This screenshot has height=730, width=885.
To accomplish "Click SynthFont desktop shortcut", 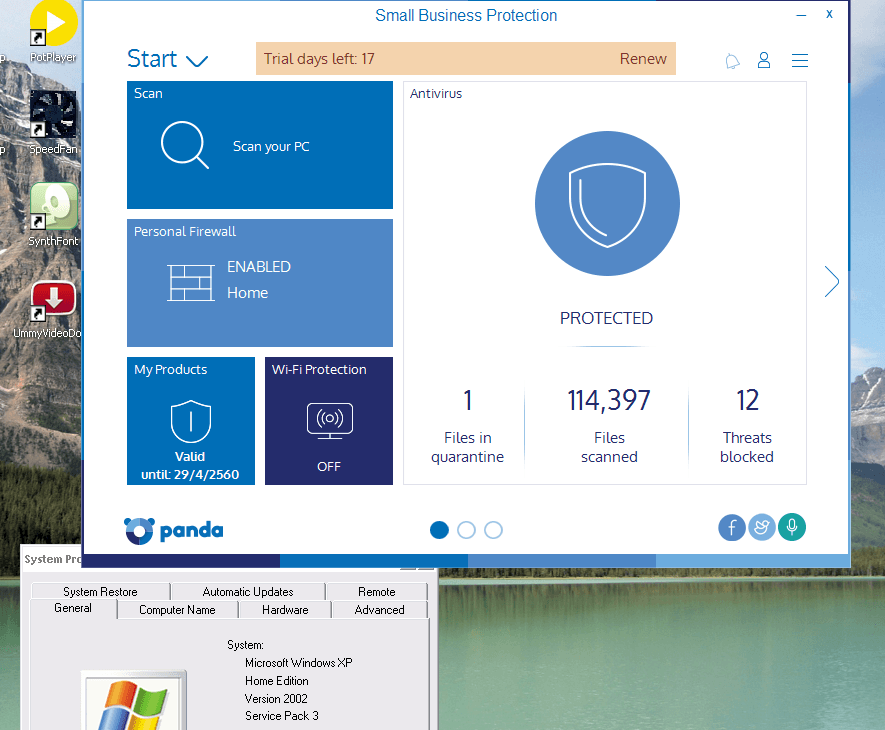I will (x=53, y=215).
